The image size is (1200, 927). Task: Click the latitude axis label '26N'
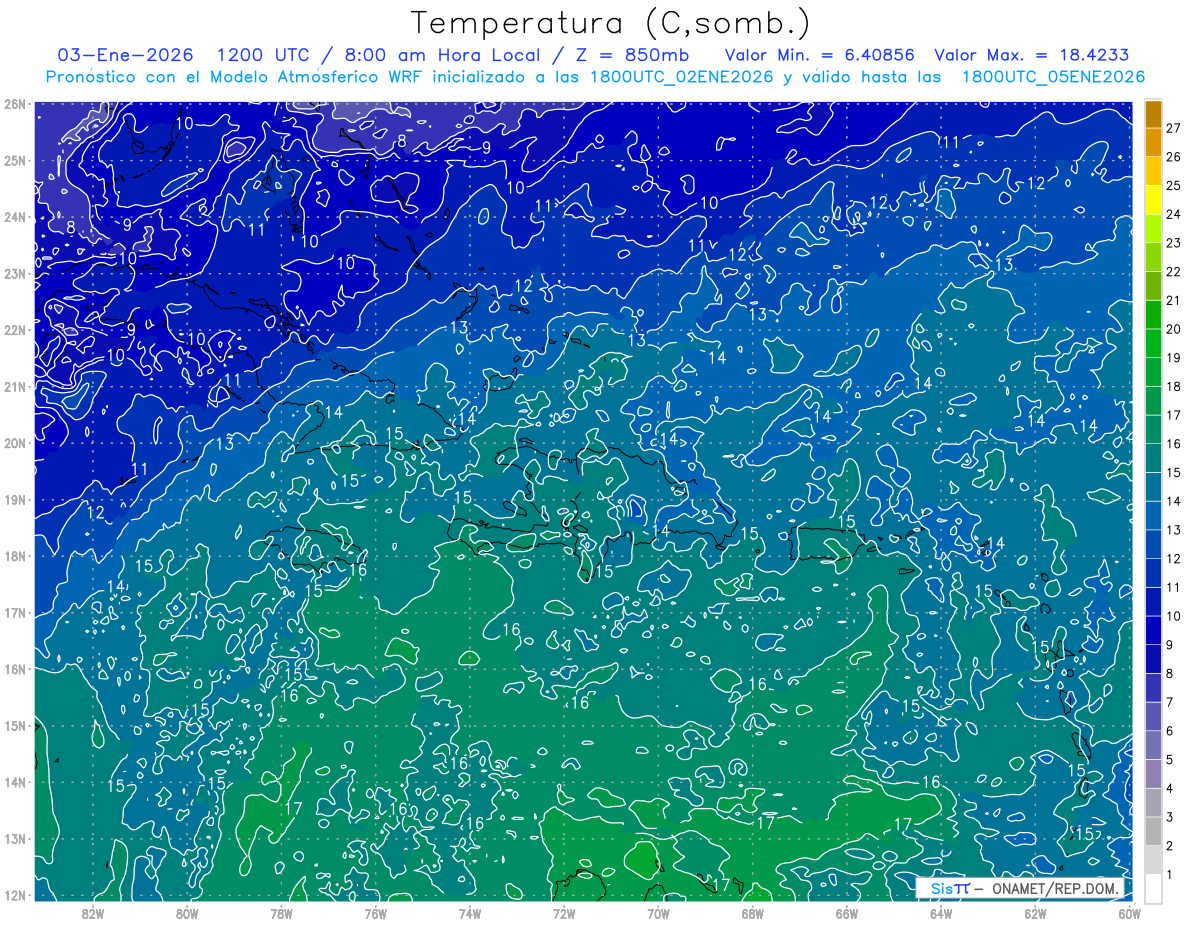click(x=15, y=104)
